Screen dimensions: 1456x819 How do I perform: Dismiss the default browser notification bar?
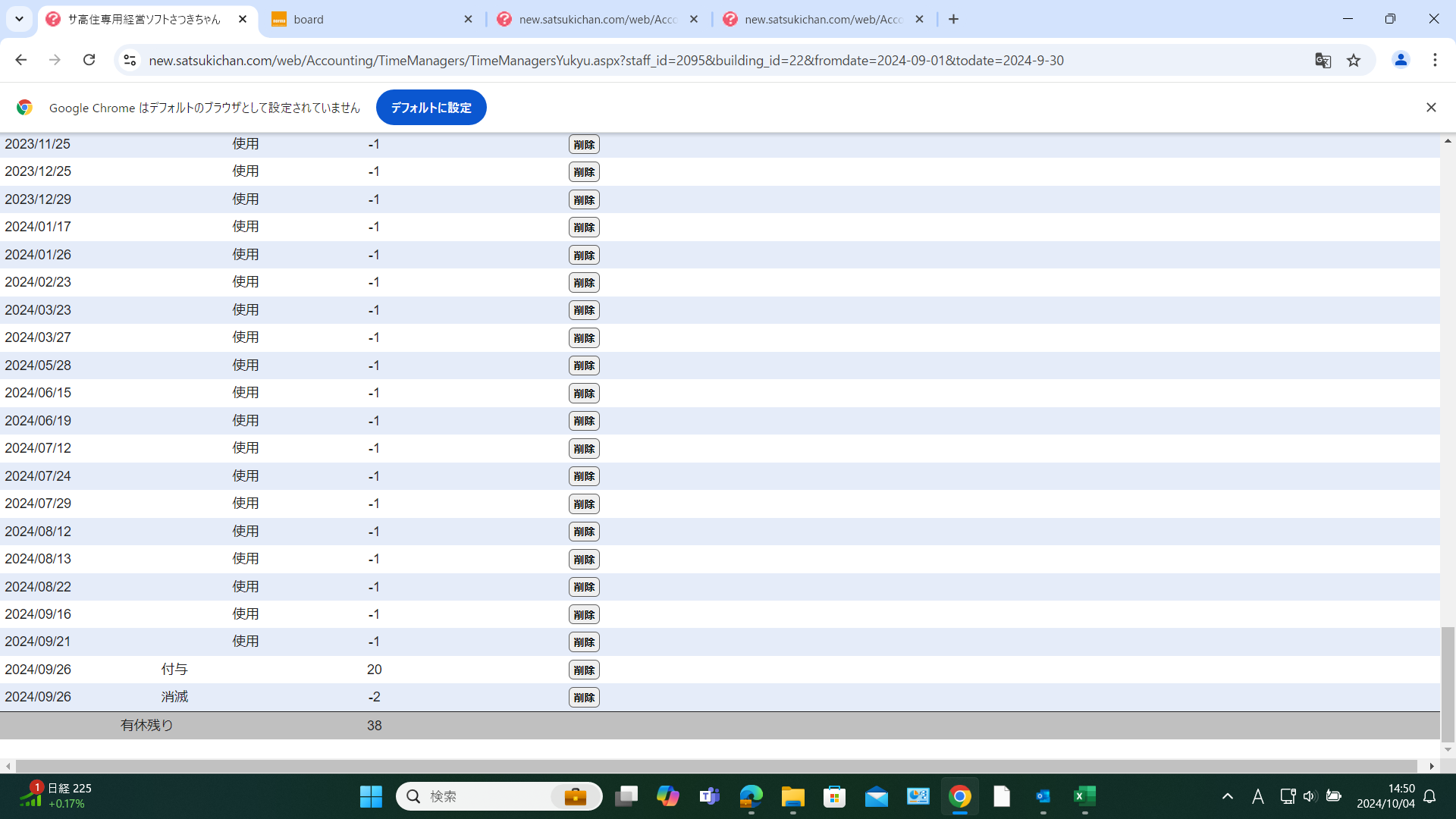click(1431, 108)
